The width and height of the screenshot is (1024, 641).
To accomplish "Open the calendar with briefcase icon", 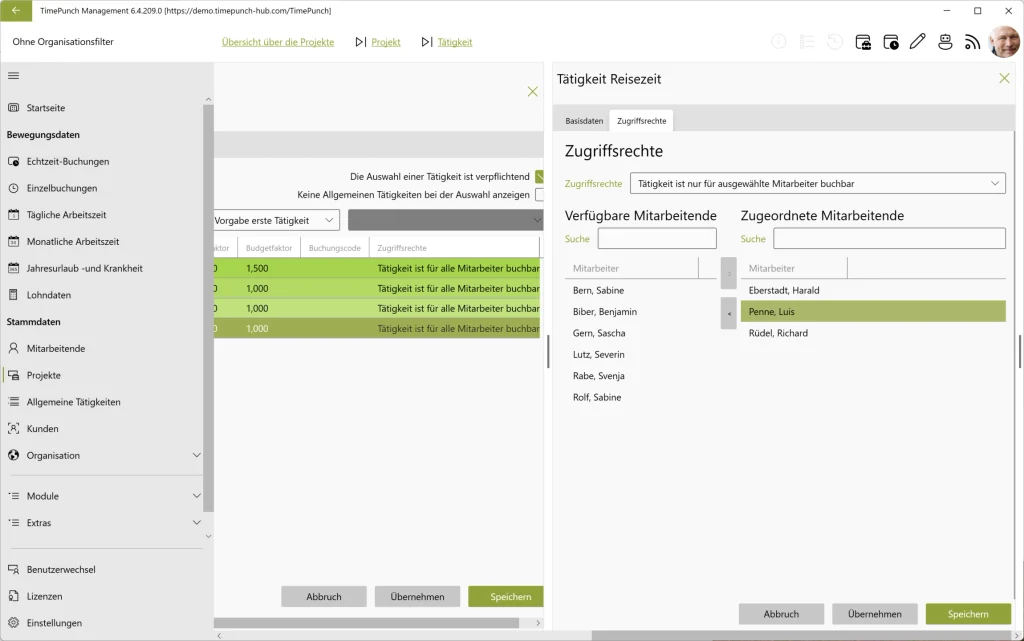I will 863,42.
